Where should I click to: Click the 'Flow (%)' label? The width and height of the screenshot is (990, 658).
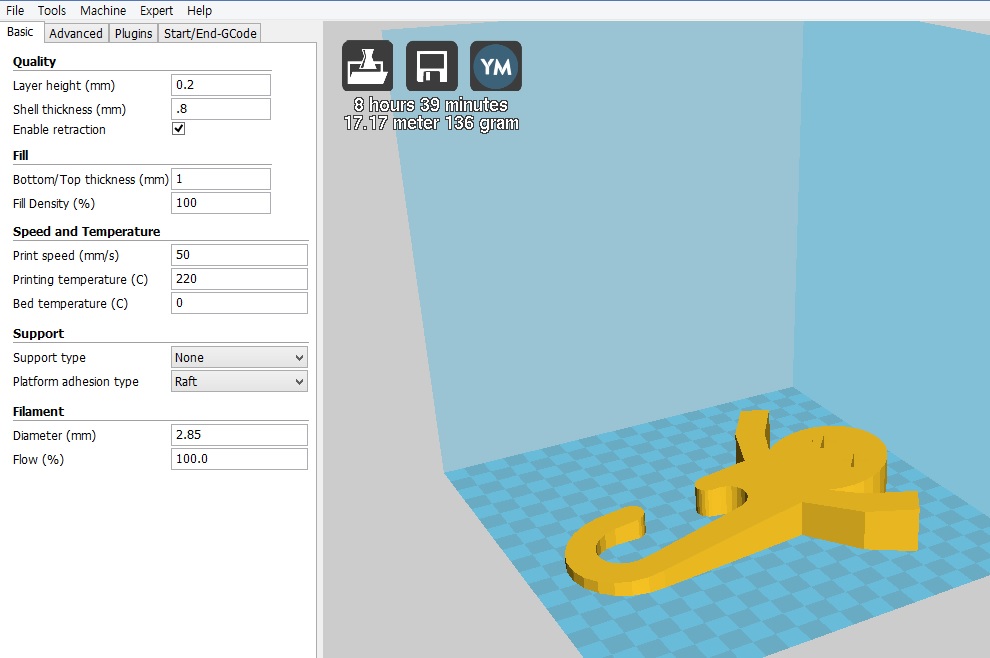39,459
